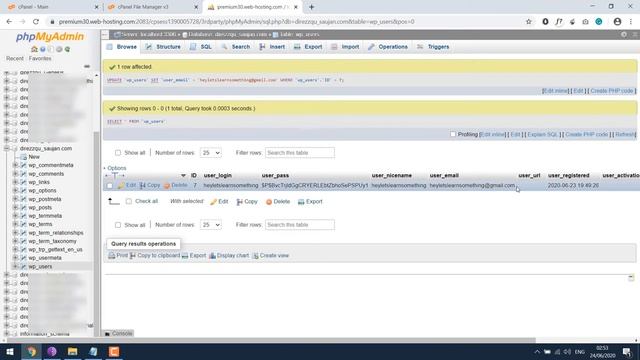Open the notification center icon in taskbar
Image resolution: width=640 pixels, height=360 pixels.
click(x=627, y=351)
